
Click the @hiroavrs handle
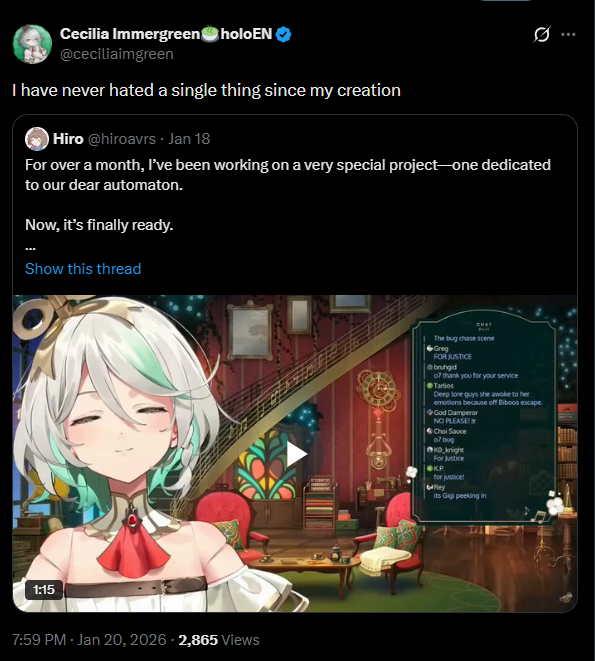click(122, 139)
